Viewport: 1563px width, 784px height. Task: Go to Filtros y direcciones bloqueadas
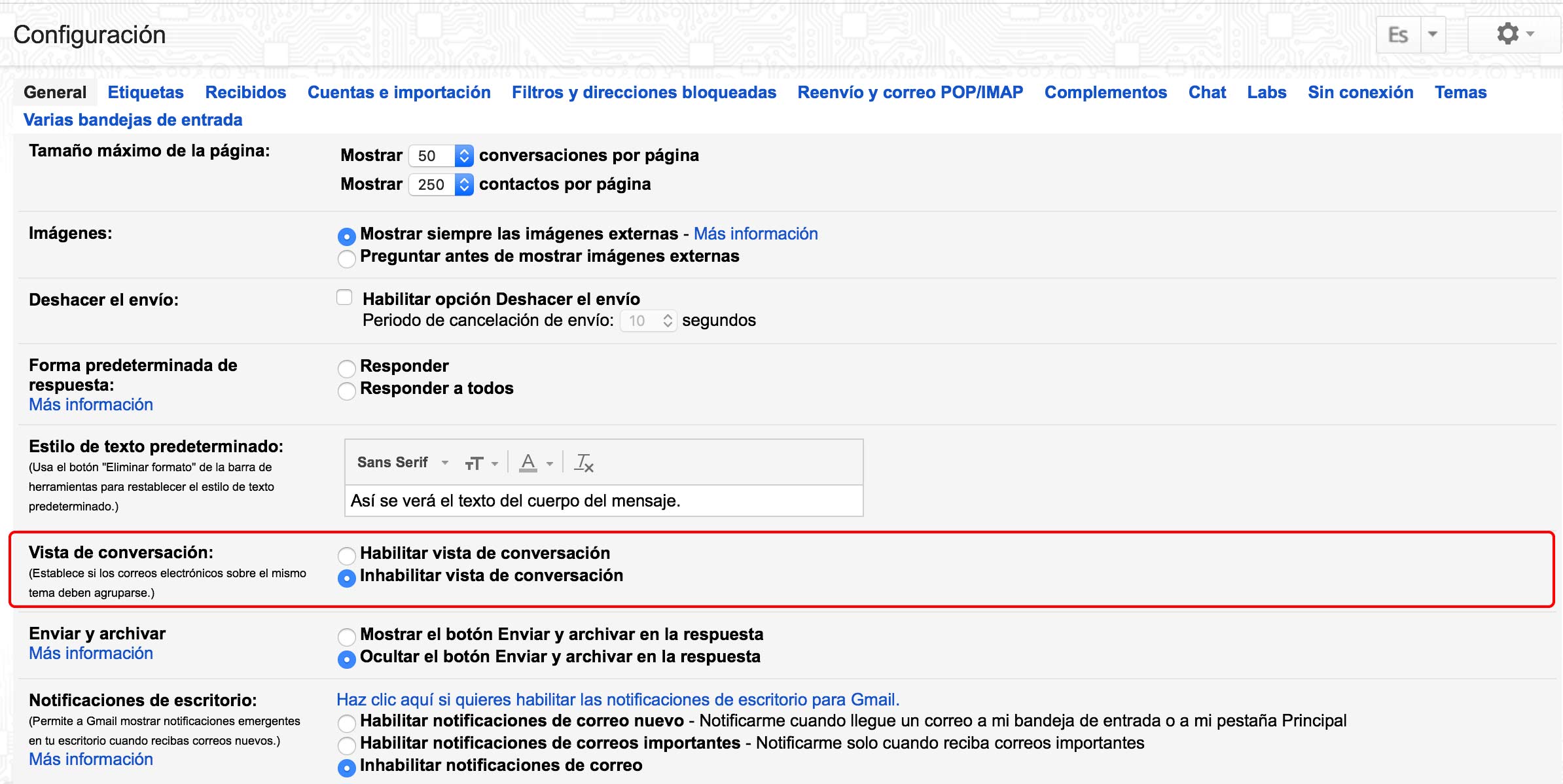tap(643, 92)
